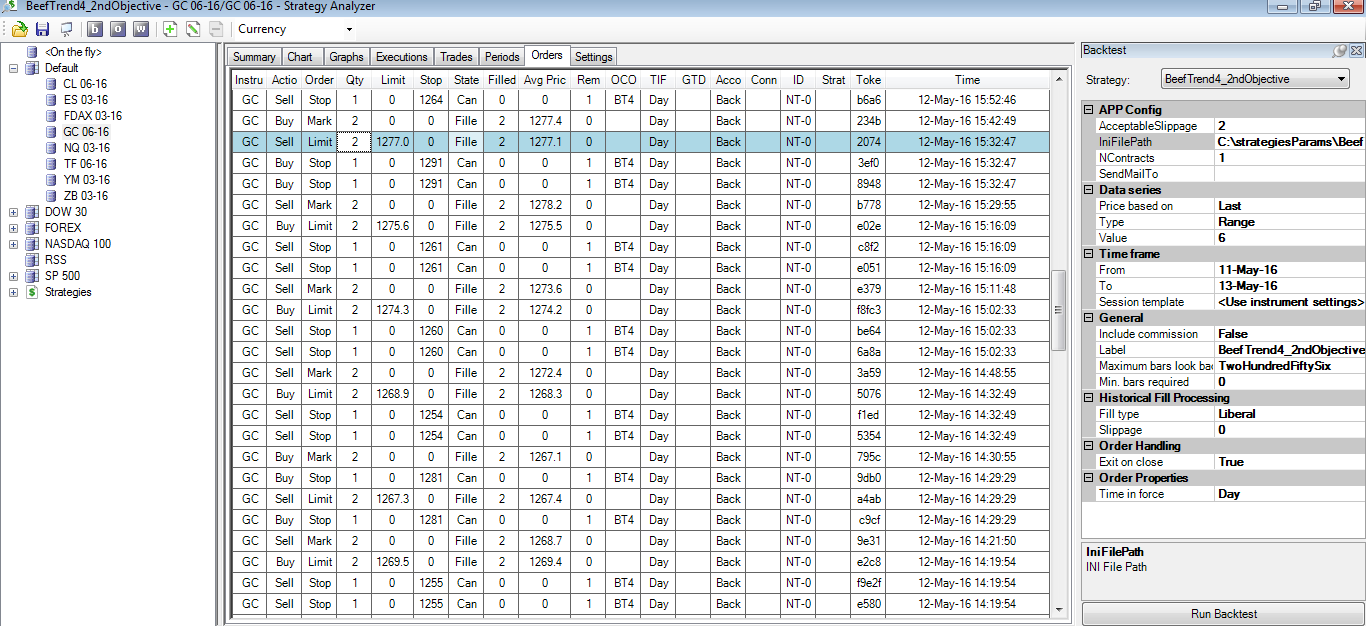Screen dimensions: 1366x626
Task: Click the database icon beside ZB 03-16
Action: (x=51, y=196)
